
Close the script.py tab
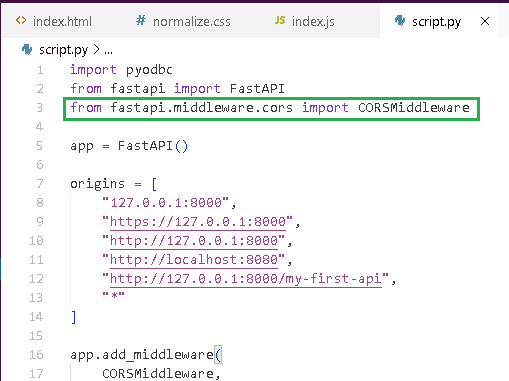pos(485,21)
